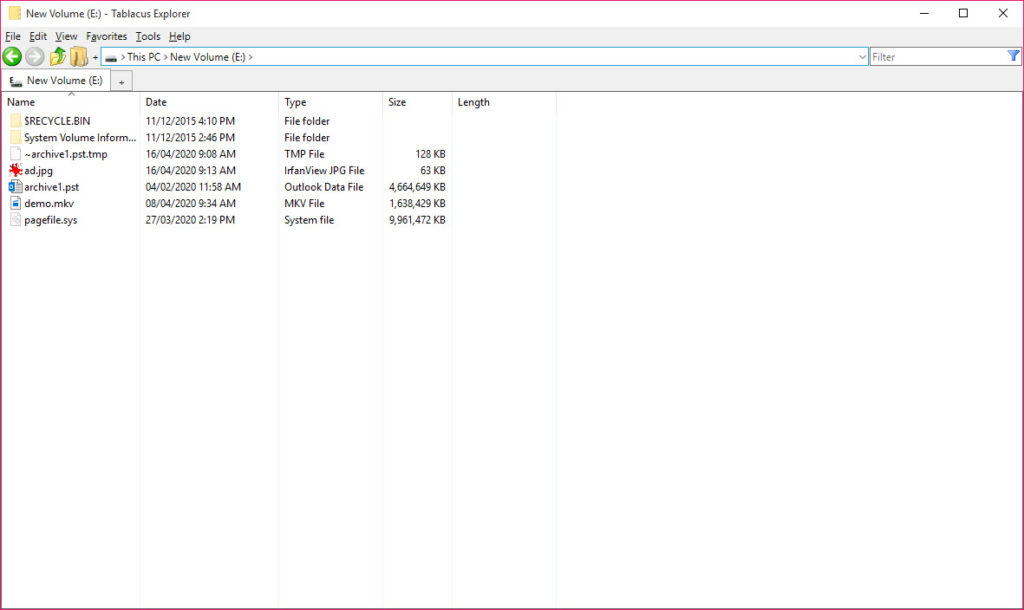Screen dimensions: 1024x610
Task: Sort by the Type column header
Action: click(330, 102)
